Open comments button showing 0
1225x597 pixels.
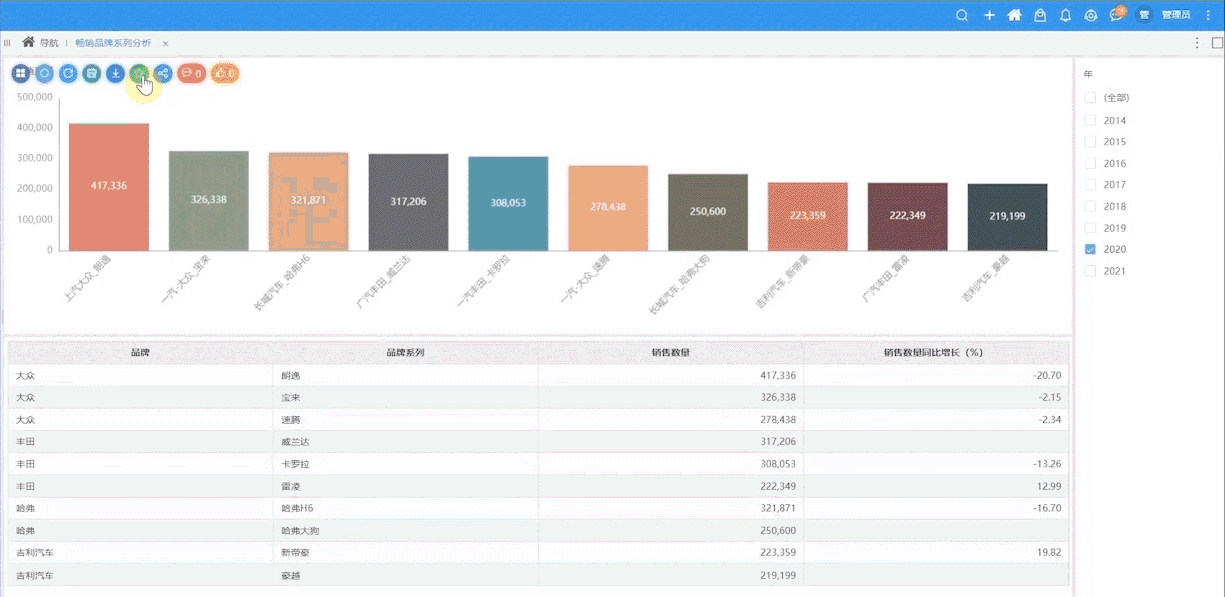192,73
